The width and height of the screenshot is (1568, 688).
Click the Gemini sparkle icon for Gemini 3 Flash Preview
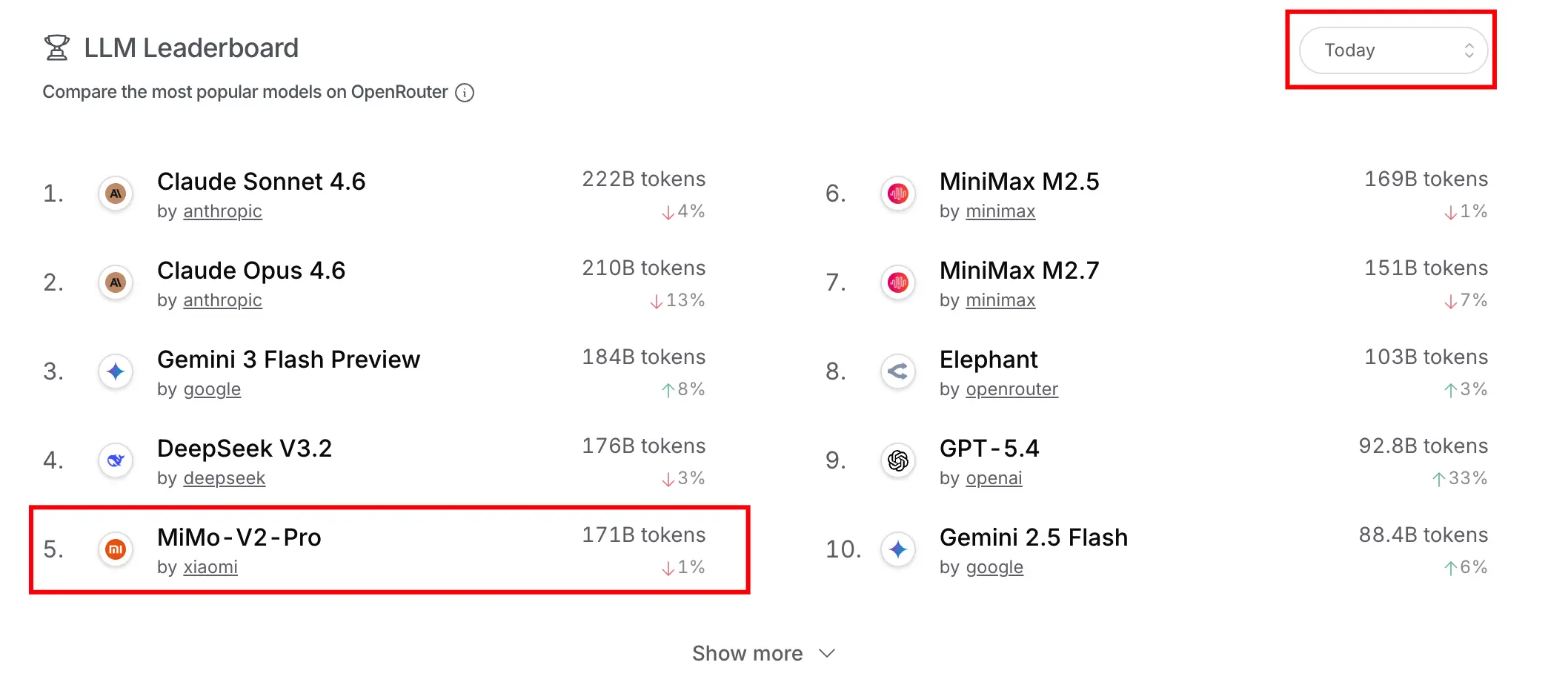[116, 371]
